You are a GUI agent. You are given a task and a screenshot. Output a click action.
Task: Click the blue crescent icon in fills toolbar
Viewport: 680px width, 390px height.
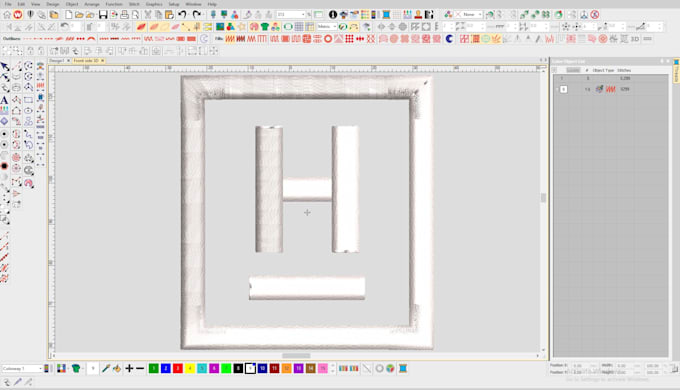pyautogui.click(x=449, y=39)
